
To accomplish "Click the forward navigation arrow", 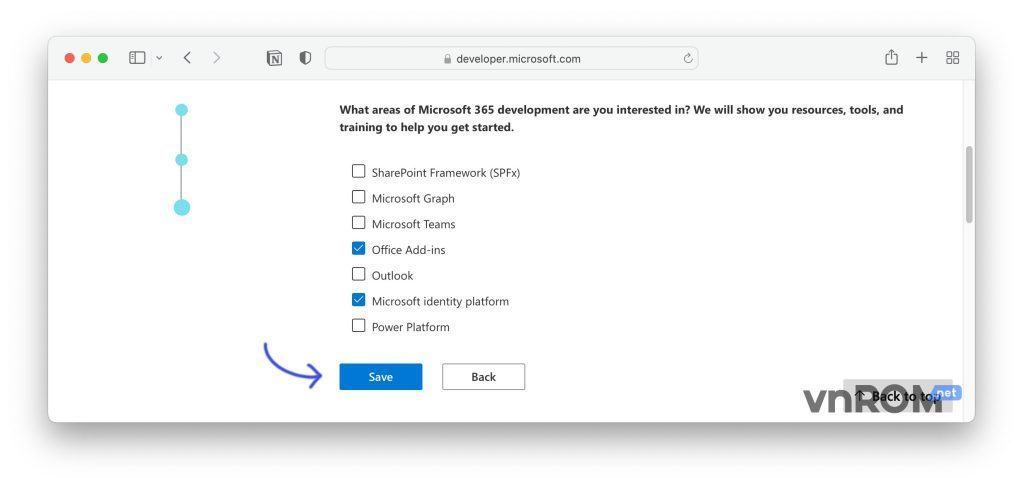I will click(x=217, y=58).
